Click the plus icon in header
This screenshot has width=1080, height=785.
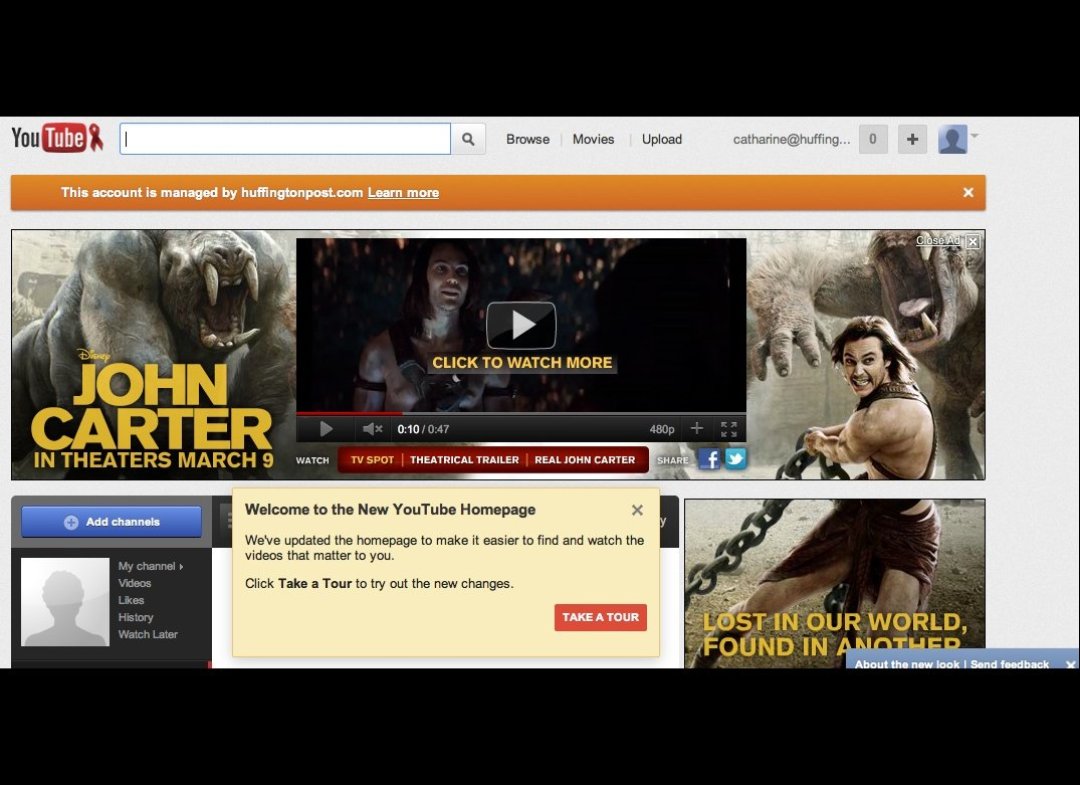912,139
